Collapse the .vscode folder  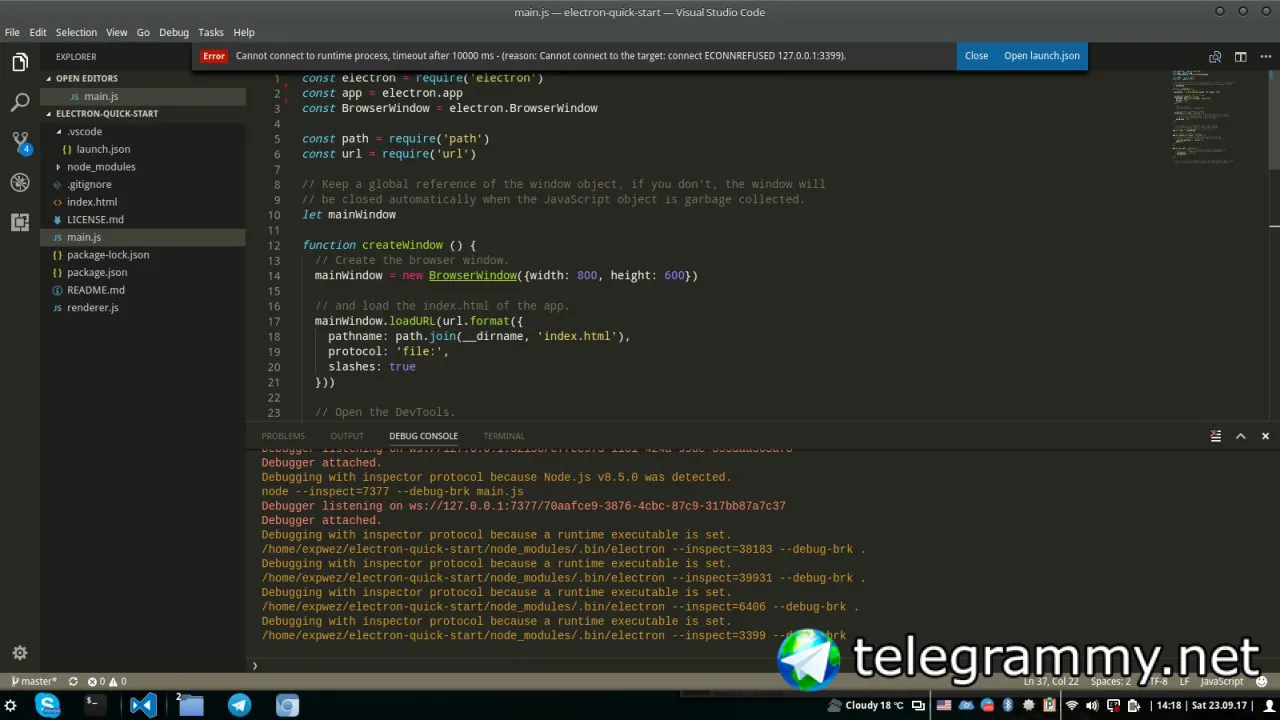click(84, 131)
